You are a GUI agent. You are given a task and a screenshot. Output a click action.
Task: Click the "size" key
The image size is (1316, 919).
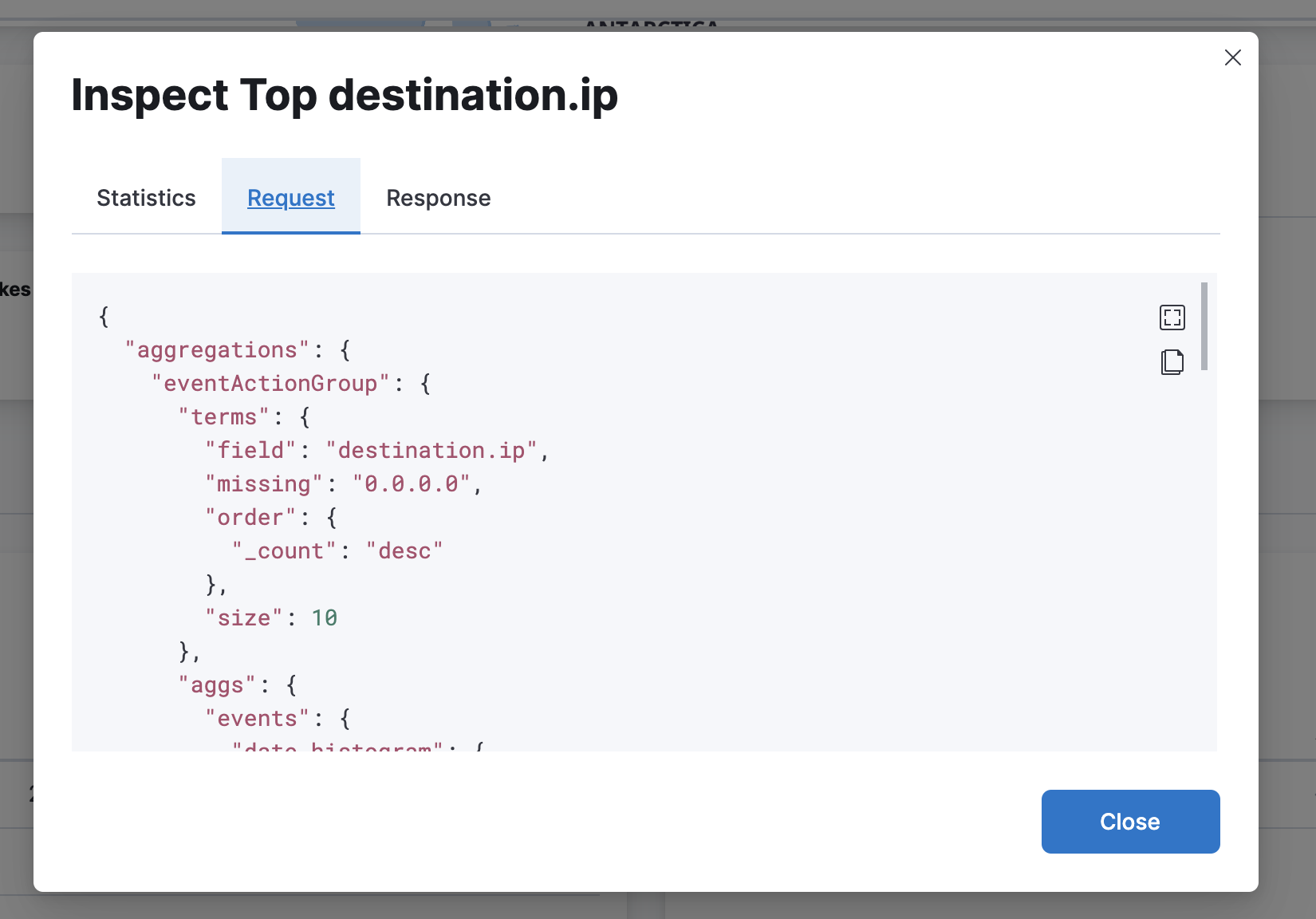coord(244,618)
